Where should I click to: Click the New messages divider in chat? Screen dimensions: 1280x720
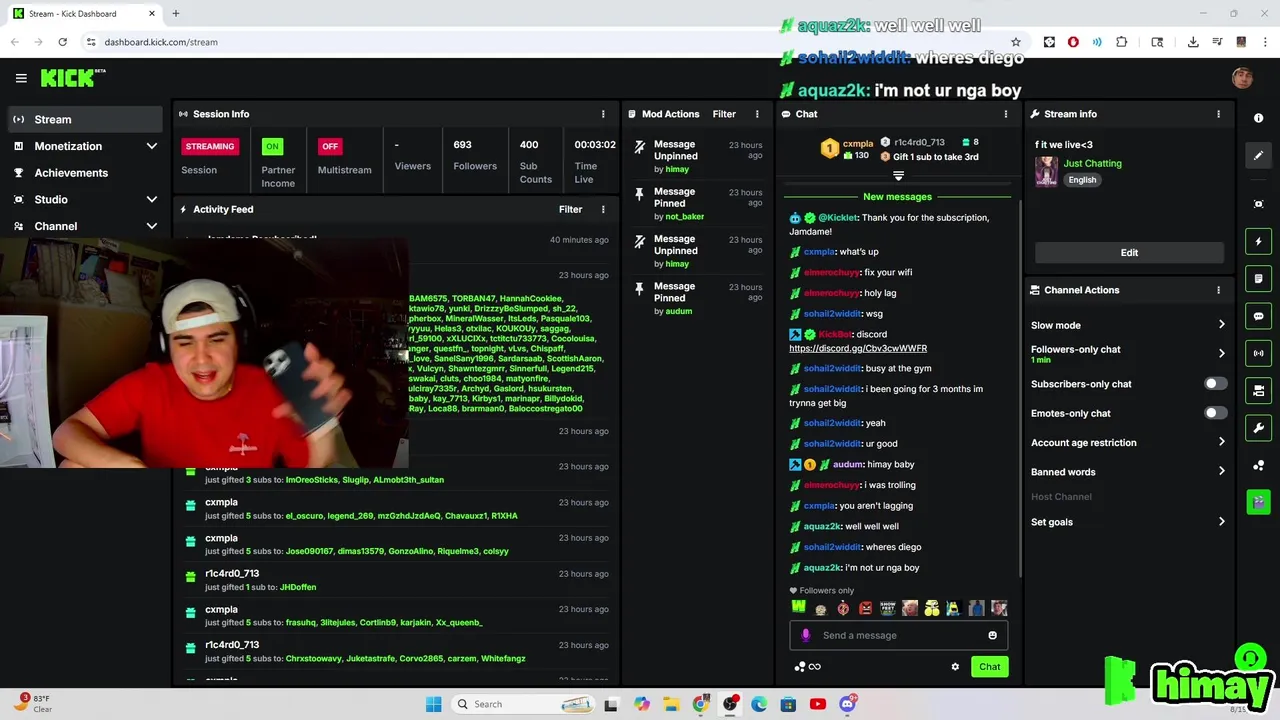(897, 197)
